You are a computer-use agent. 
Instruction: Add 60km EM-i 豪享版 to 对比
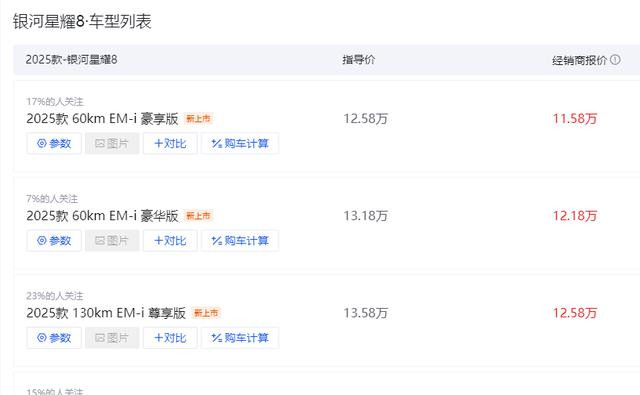(x=170, y=144)
